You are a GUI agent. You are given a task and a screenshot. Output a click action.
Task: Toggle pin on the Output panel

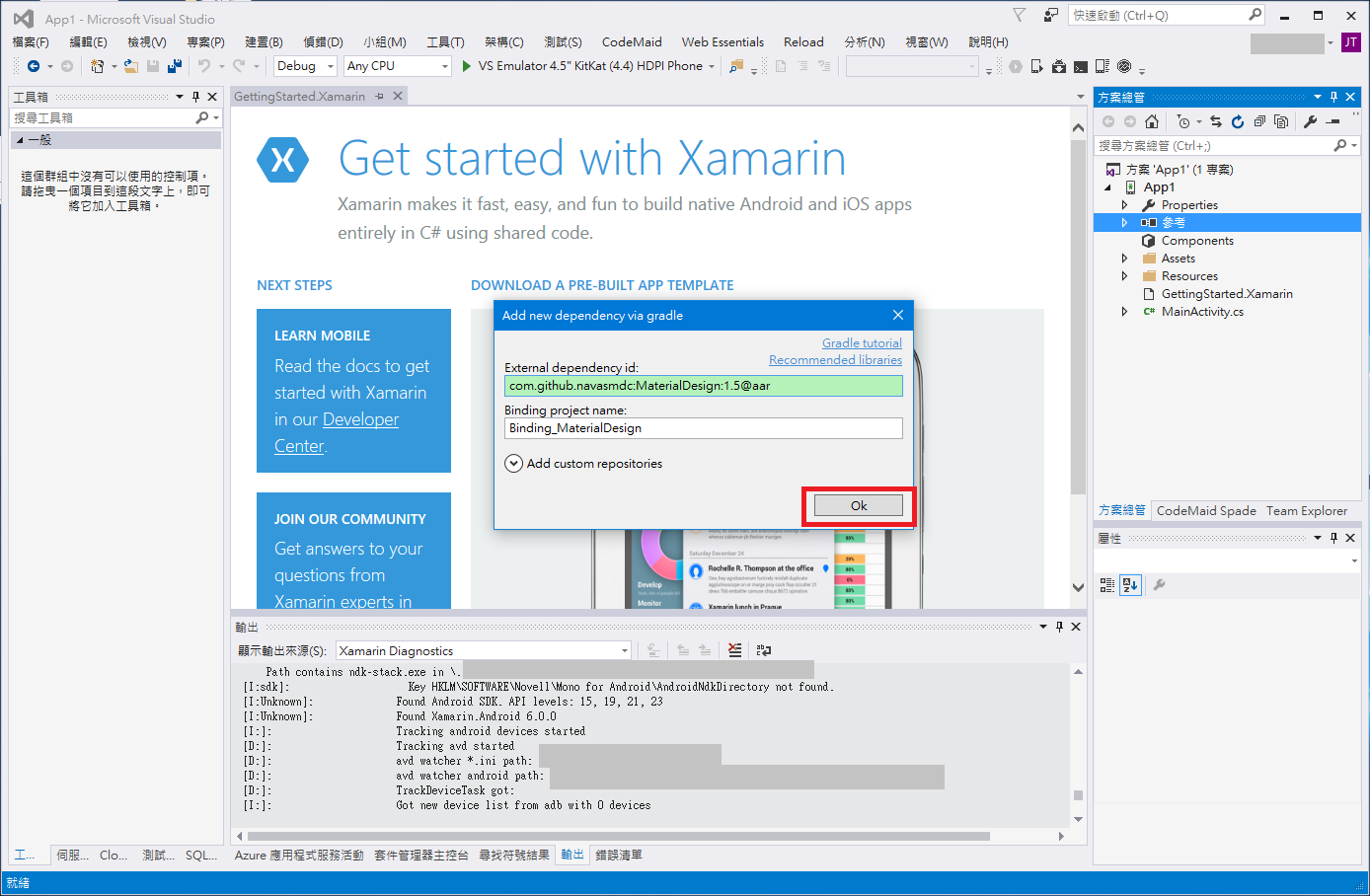pos(1059,627)
